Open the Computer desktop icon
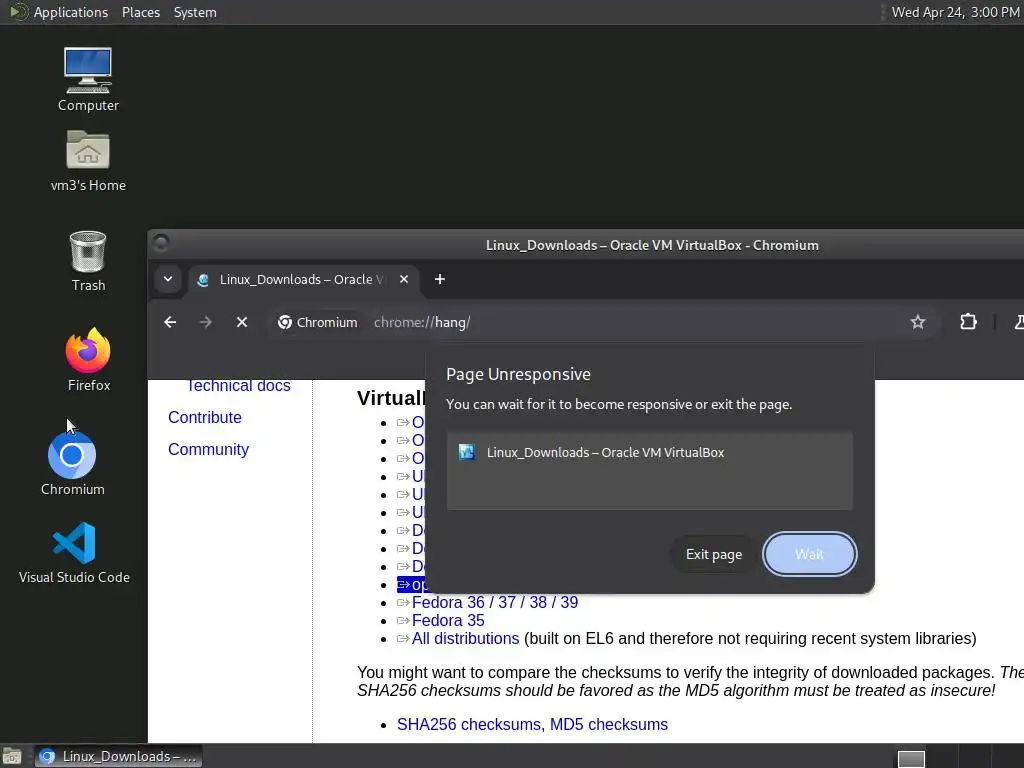 88,79
